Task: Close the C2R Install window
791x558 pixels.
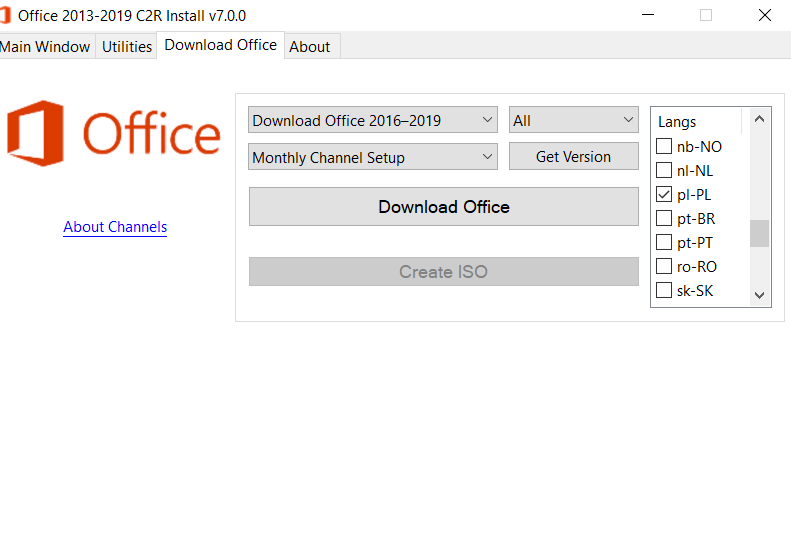Action: click(x=765, y=15)
